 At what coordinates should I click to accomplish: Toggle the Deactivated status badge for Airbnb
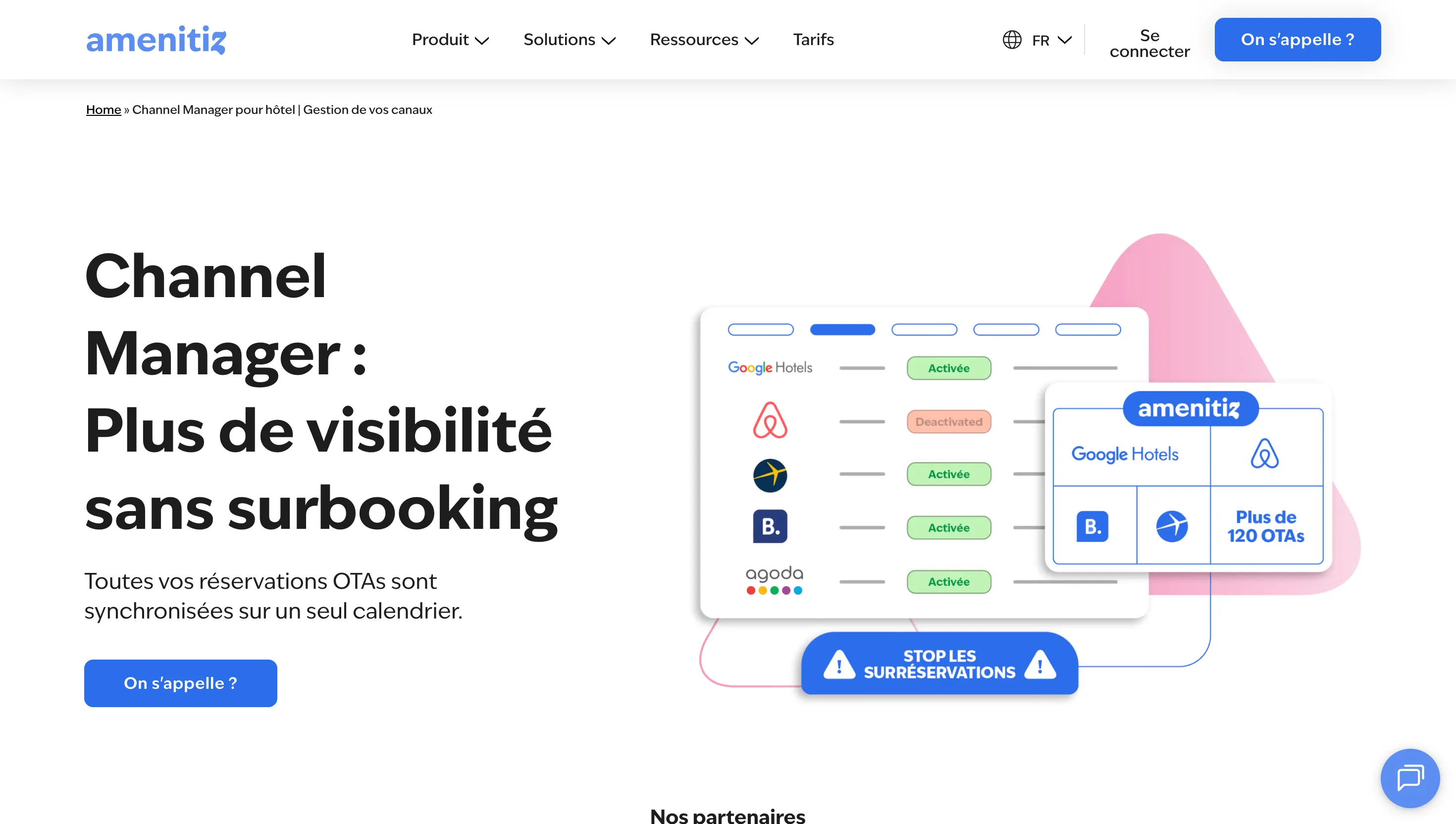click(948, 421)
